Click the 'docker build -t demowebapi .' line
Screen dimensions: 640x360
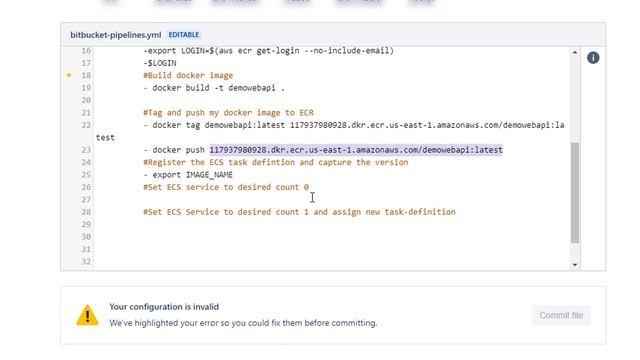pyautogui.click(x=214, y=88)
